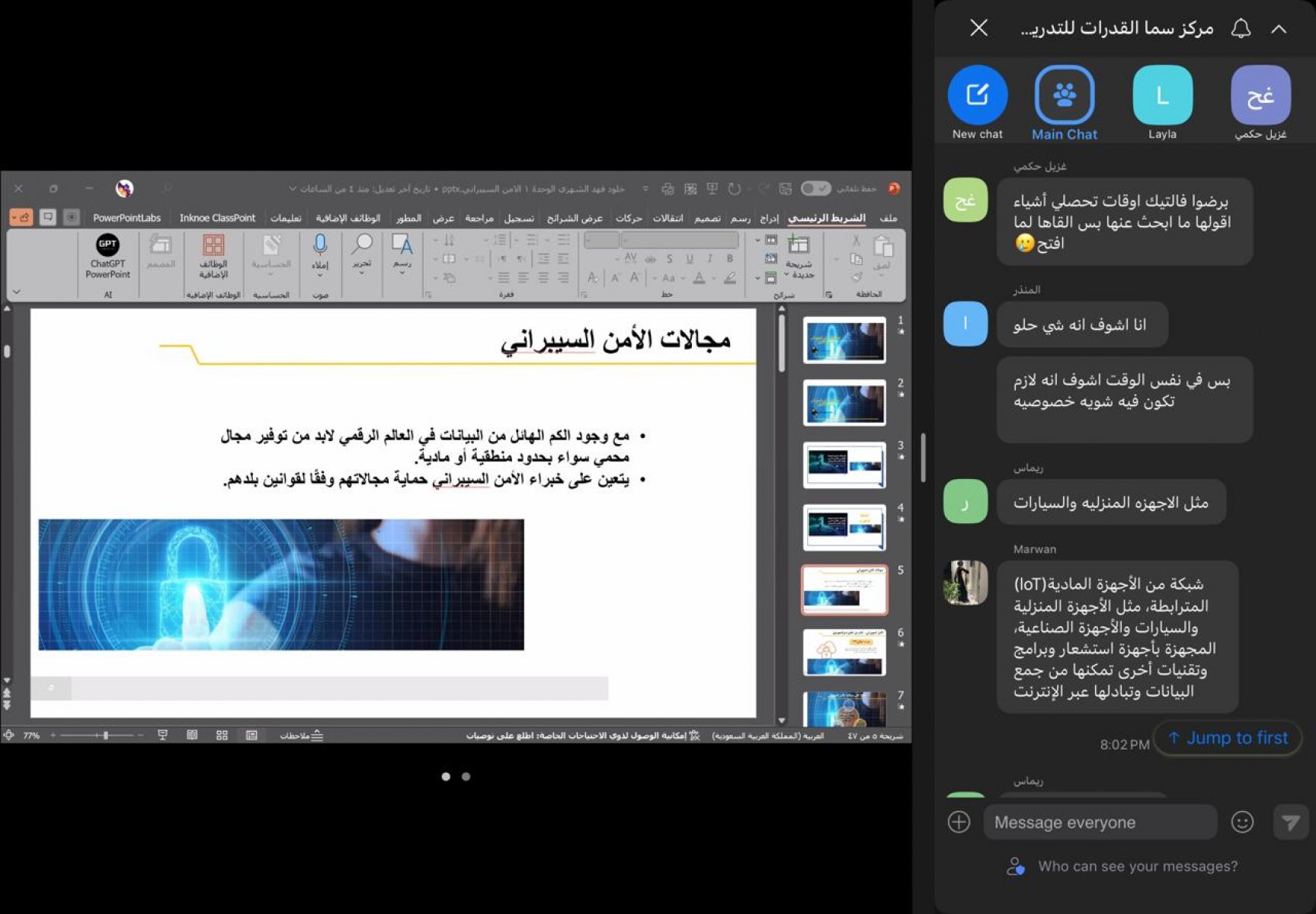Toggle the notes pane in status bar
The image size is (1316, 914).
pos(302,735)
